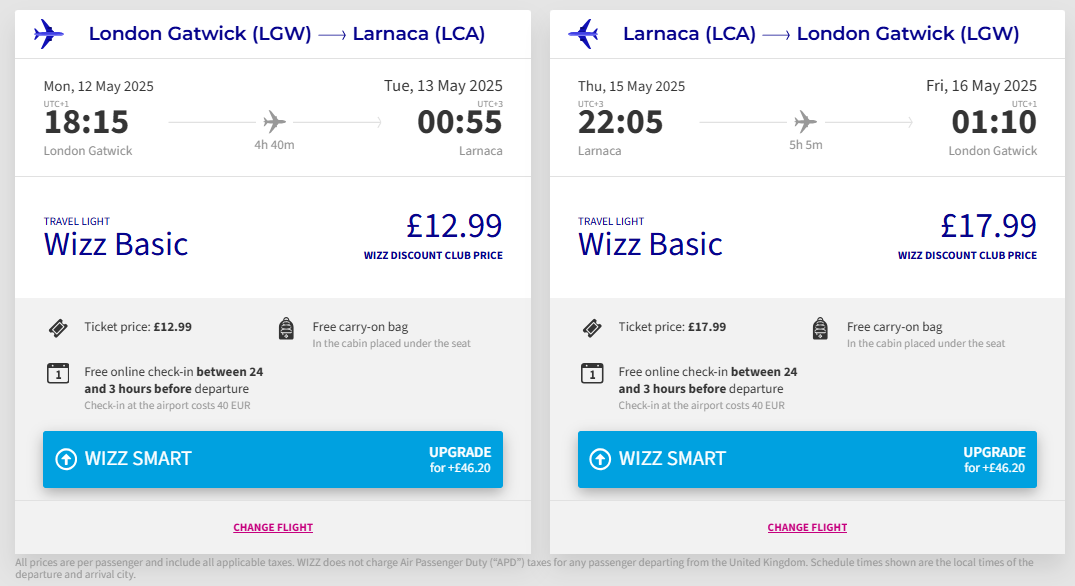This screenshot has width=1075, height=586.
Task: Click CHANGE FLIGHT for the Larnaca to Gatwick flight
Action: point(807,527)
